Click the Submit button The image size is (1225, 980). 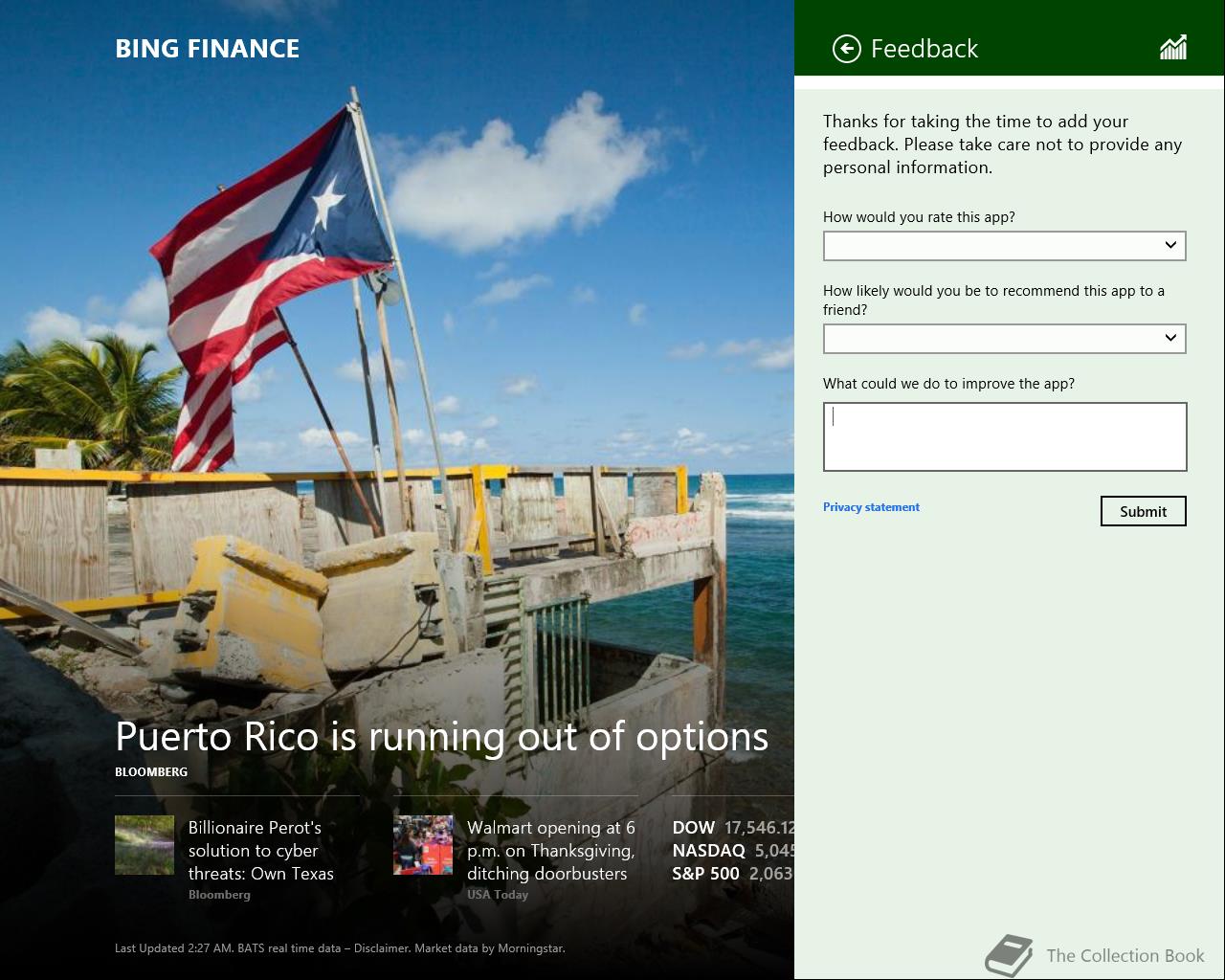[x=1144, y=511]
